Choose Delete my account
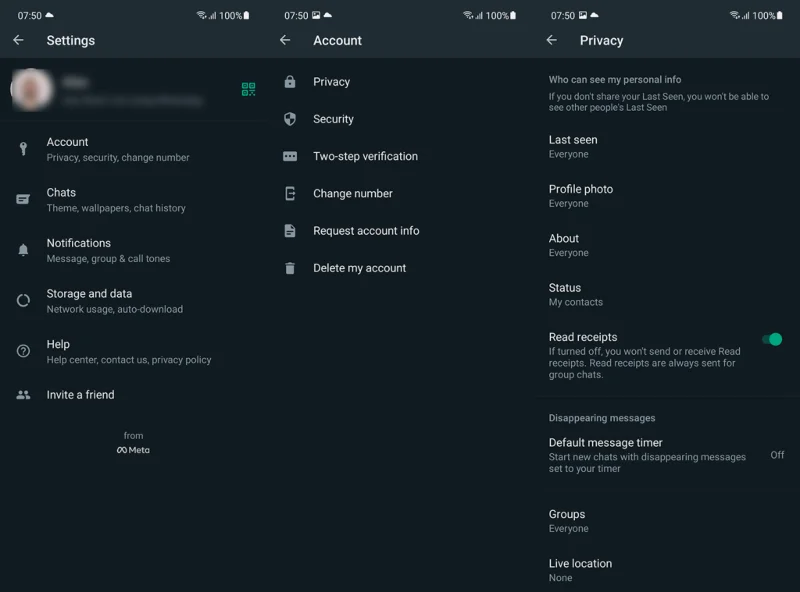 400,268
